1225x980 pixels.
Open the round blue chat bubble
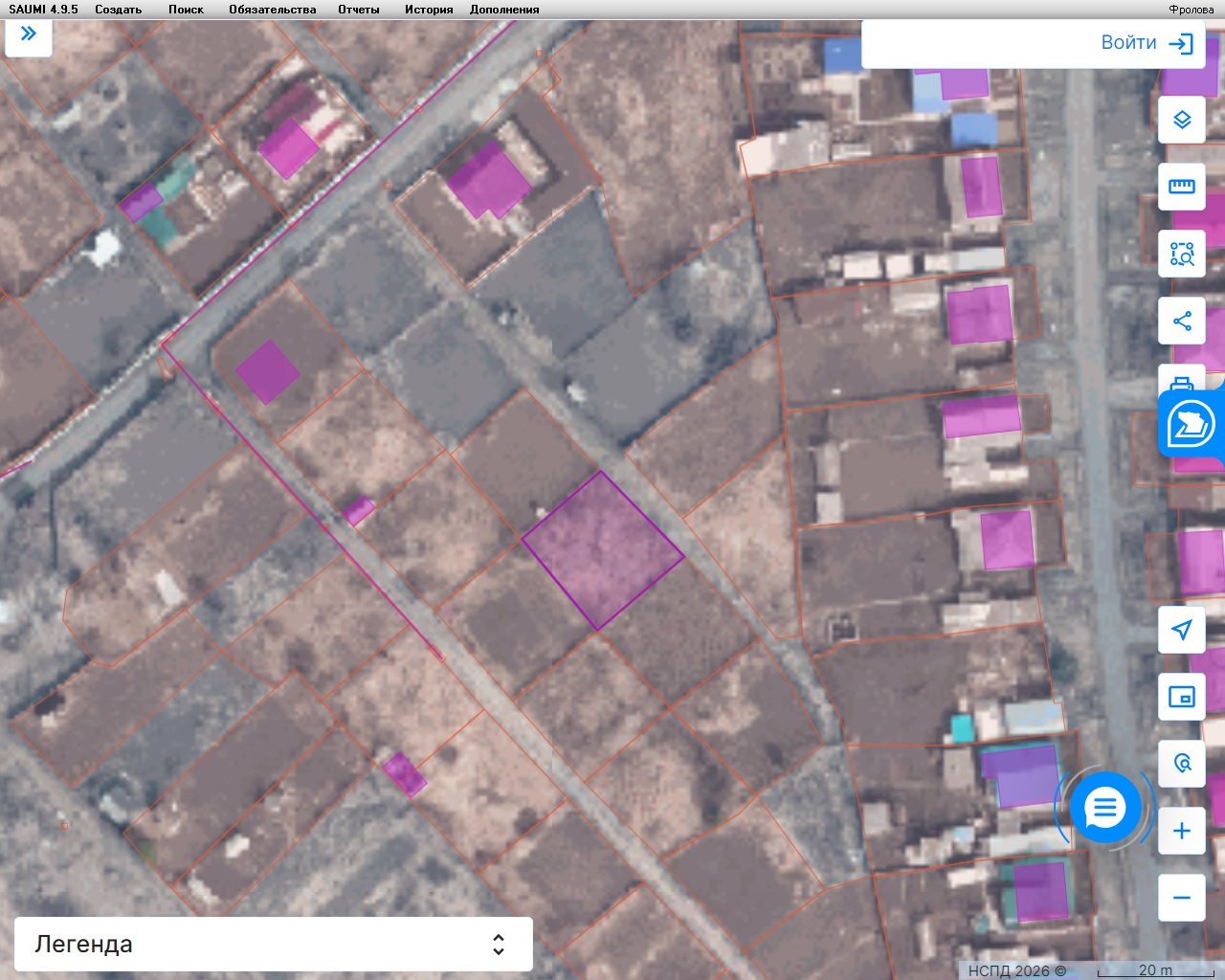point(1105,809)
